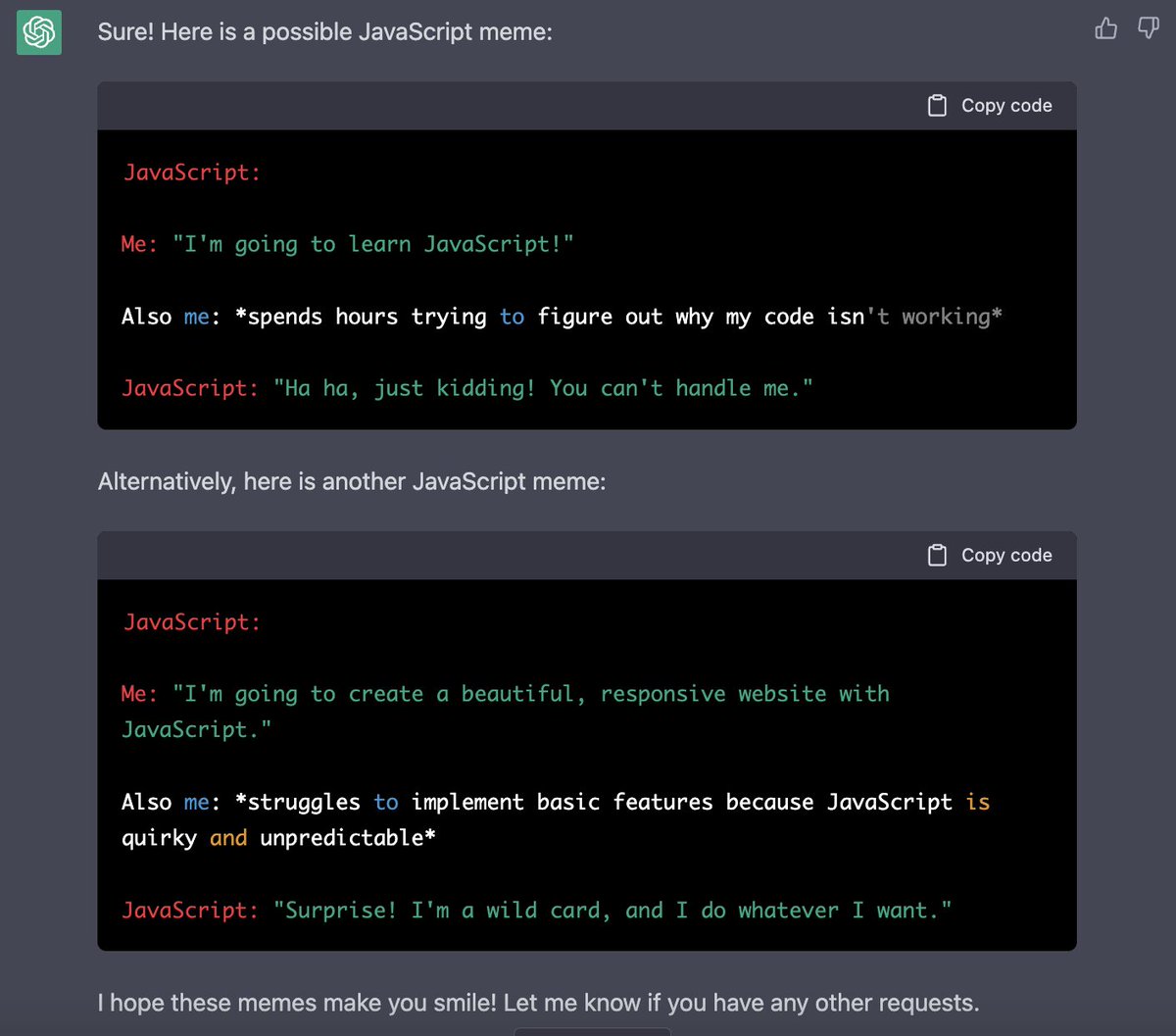
Task: Click clipboard icon in second code block
Action: point(937,556)
